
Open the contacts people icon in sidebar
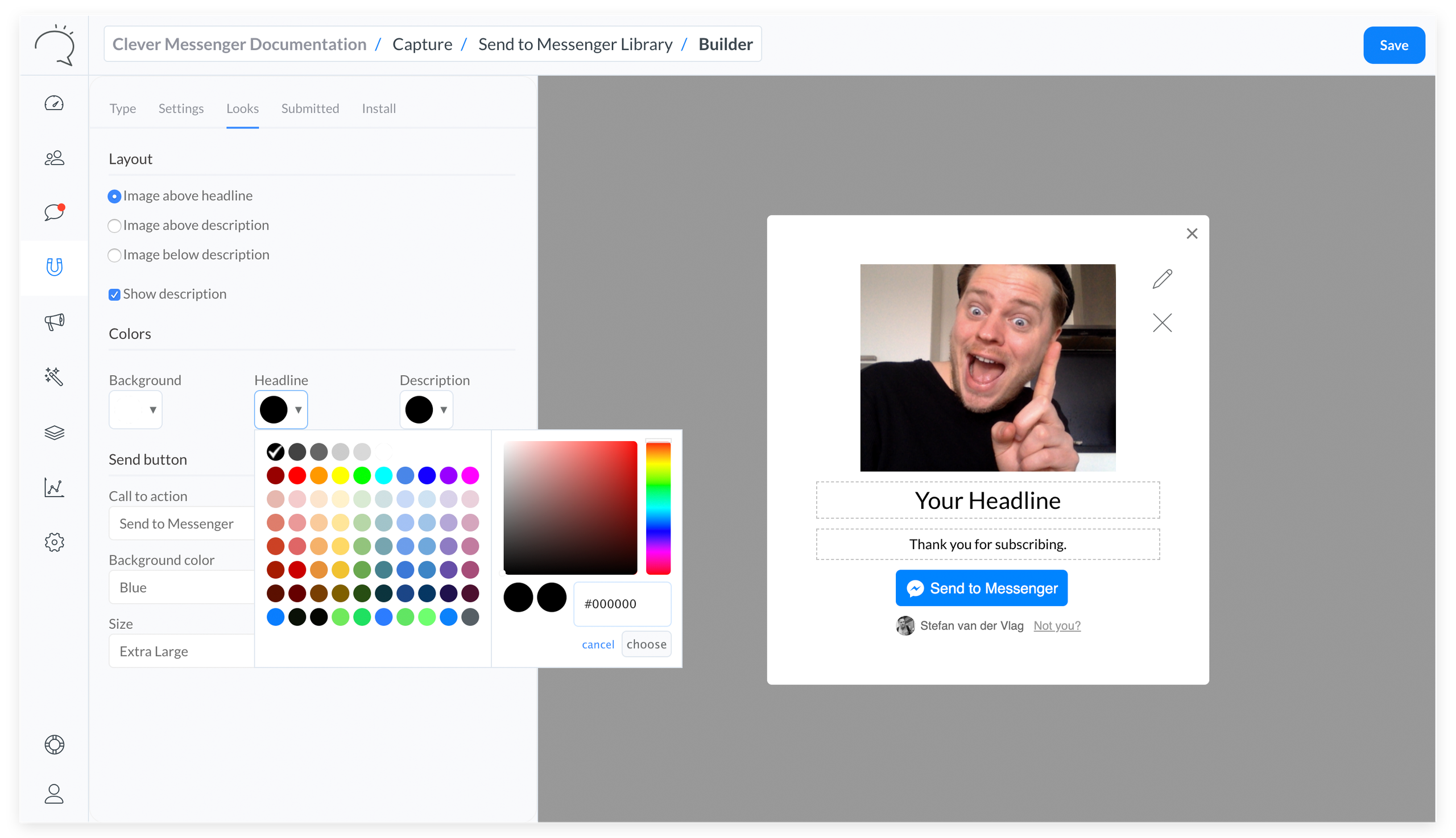point(54,157)
